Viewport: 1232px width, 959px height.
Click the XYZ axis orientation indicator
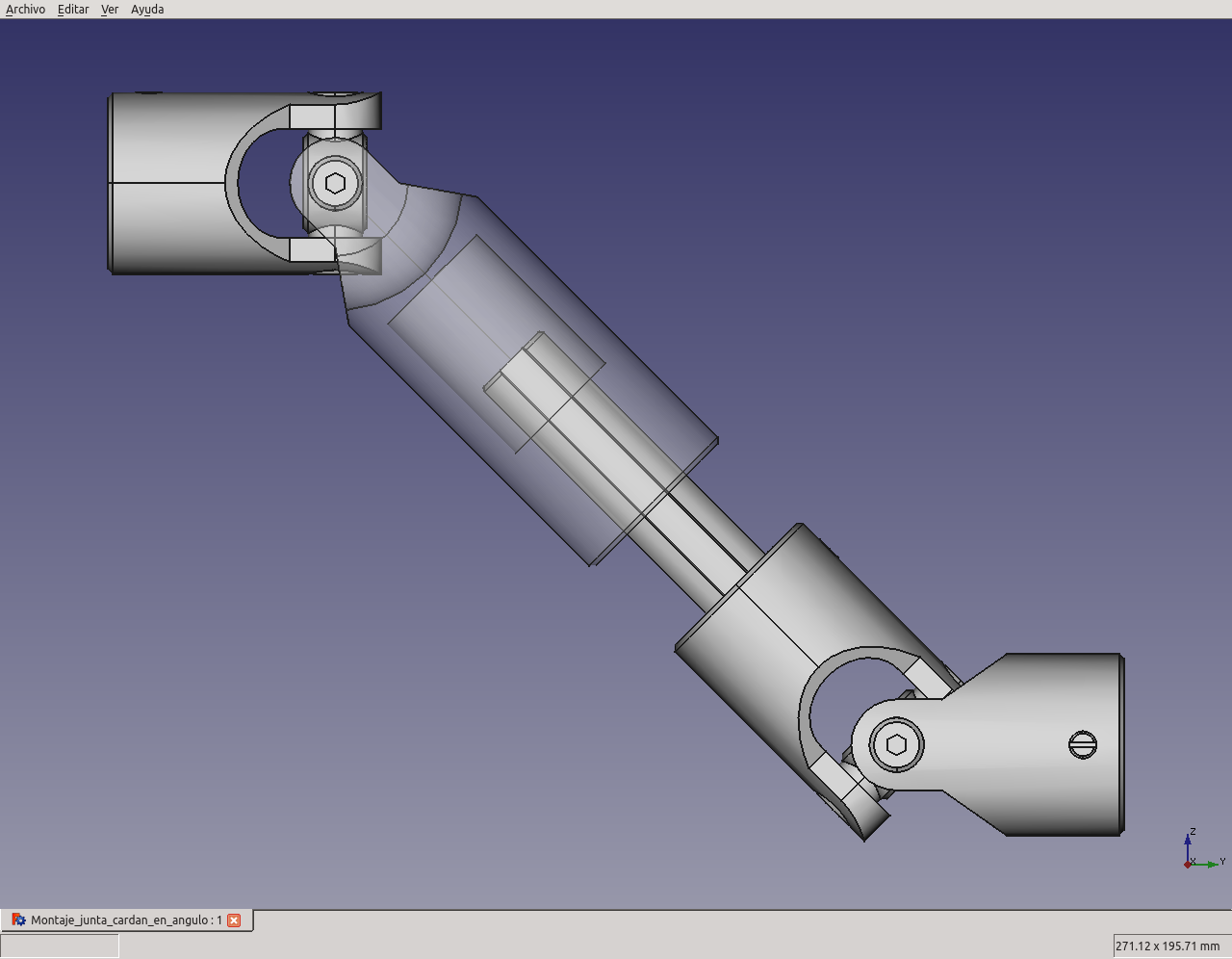click(x=1203, y=849)
